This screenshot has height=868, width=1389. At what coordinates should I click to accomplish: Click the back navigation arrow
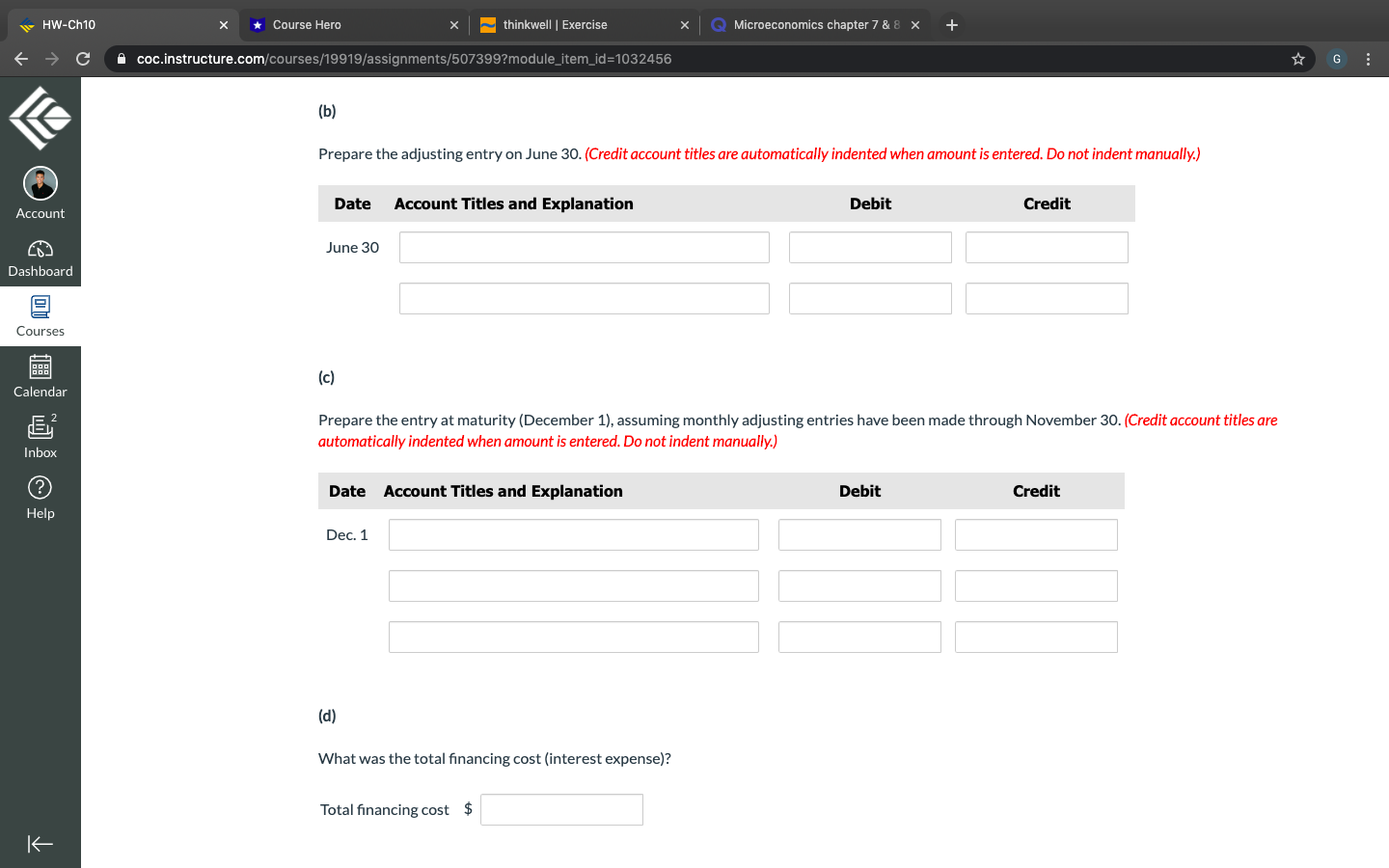[21, 59]
